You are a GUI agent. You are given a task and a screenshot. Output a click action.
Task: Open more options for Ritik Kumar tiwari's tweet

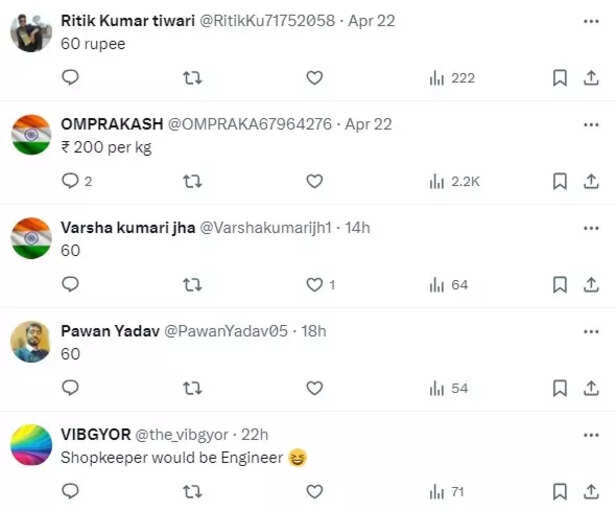(x=590, y=20)
